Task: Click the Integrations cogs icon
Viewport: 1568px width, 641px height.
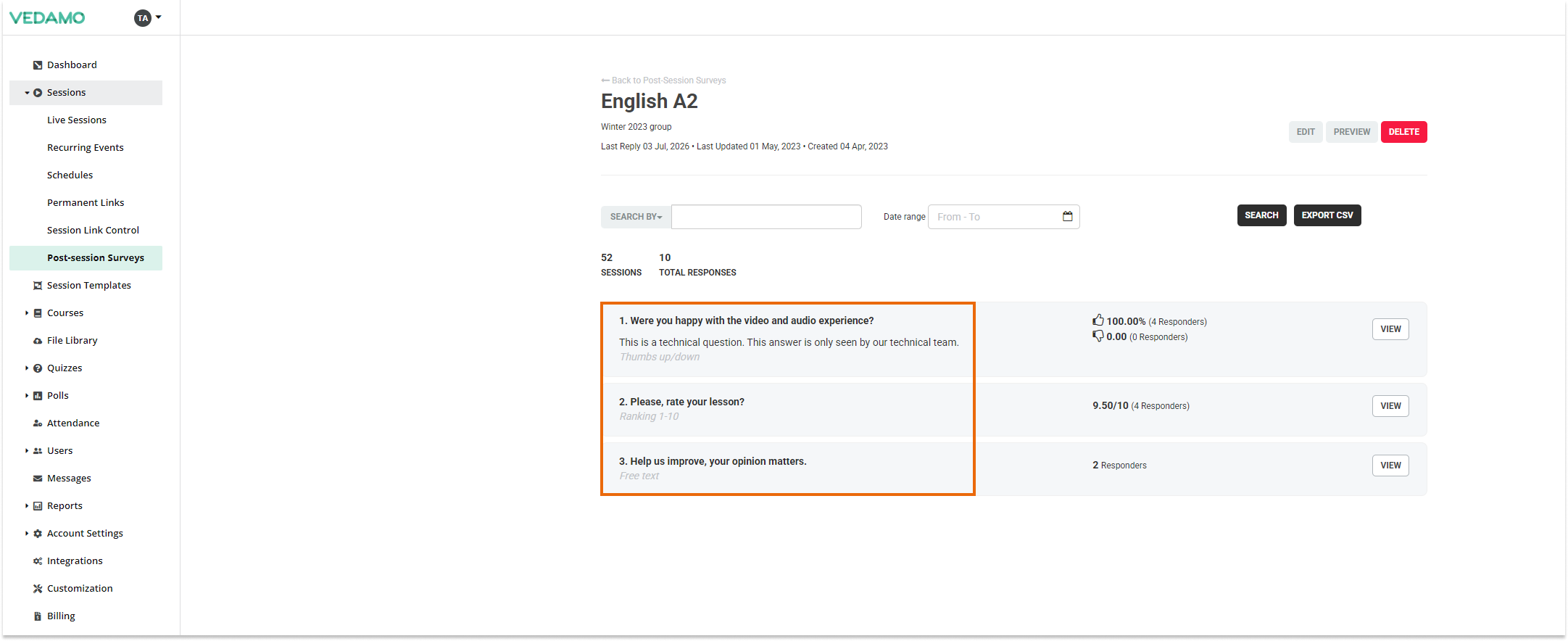Action: tap(38, 561)
